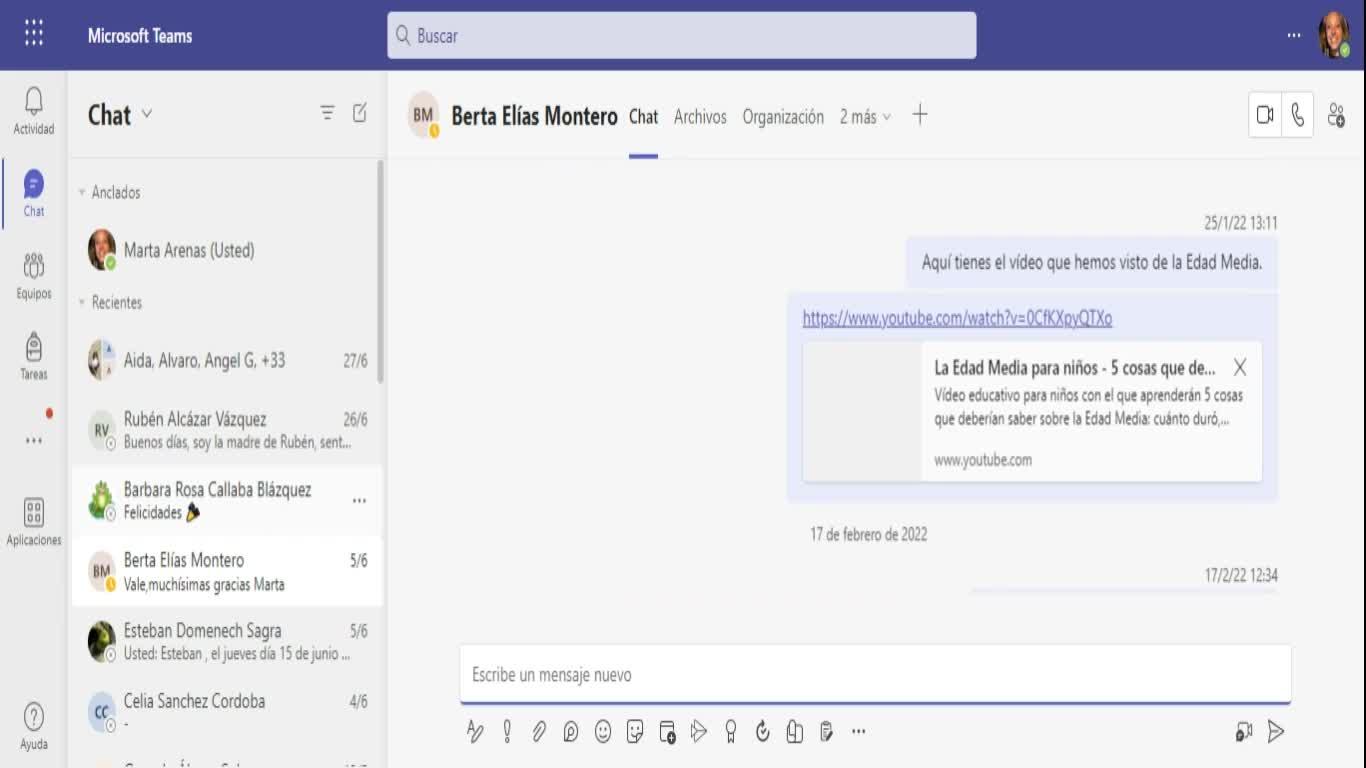Open Aplicaciones in the left rail
Image resolution: width=1366 pixels, height=768 pixels.
pos(34,522)
